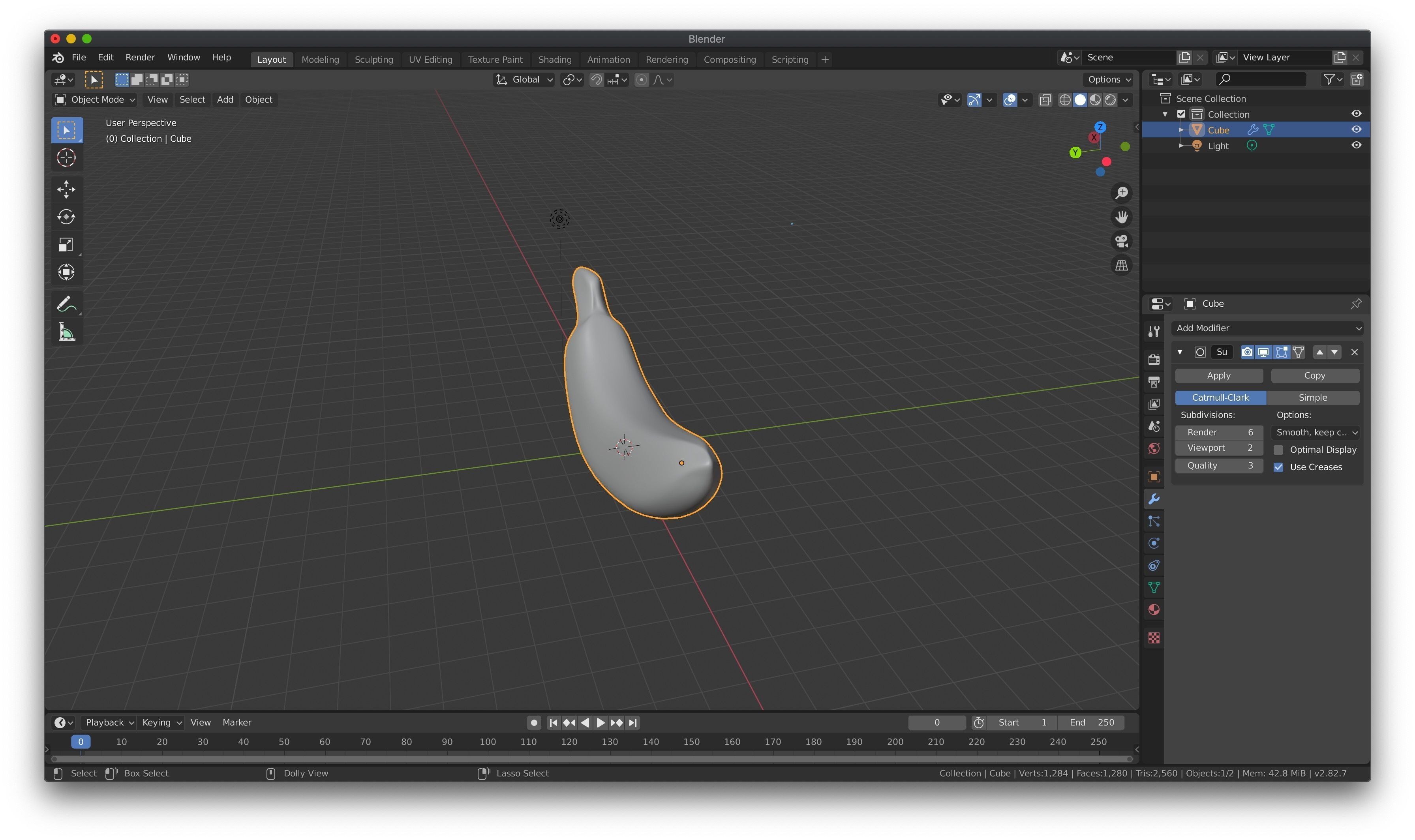Open Scene properties tab
Image resolution: width=1415 pixels, height=840 pixels.
[x=1154, y=426]
